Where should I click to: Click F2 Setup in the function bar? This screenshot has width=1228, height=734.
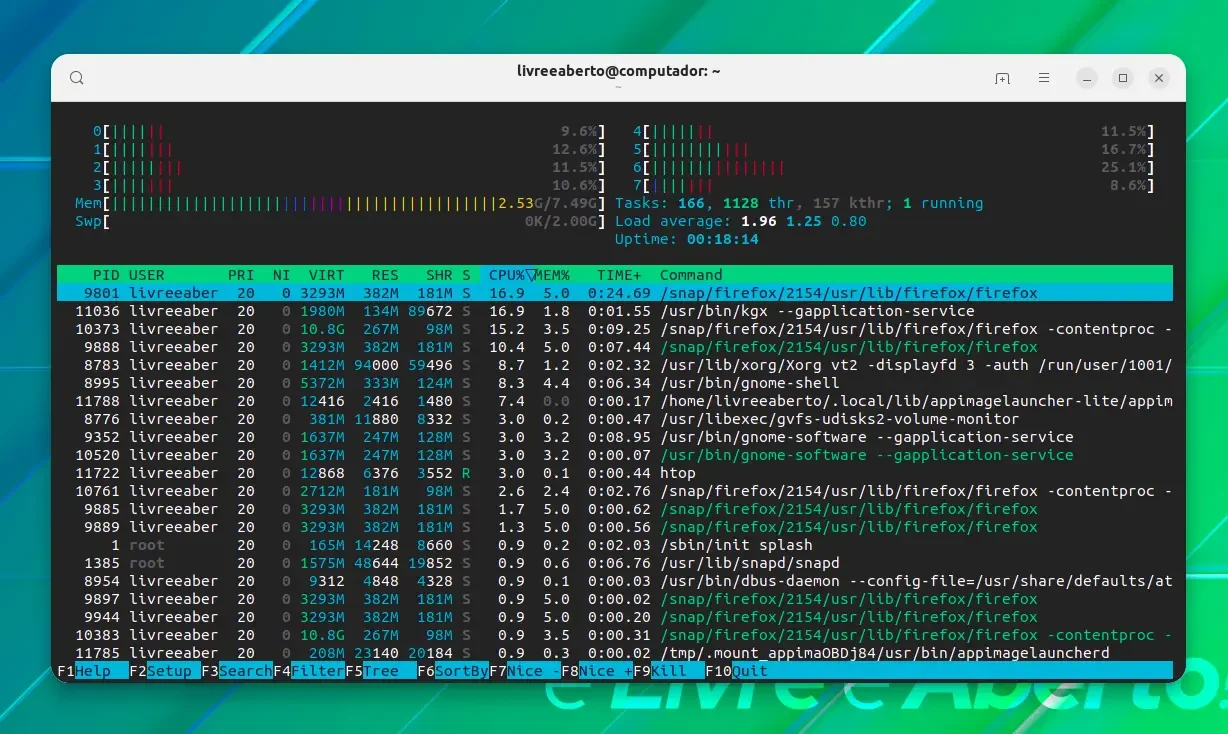click(165, 671)
